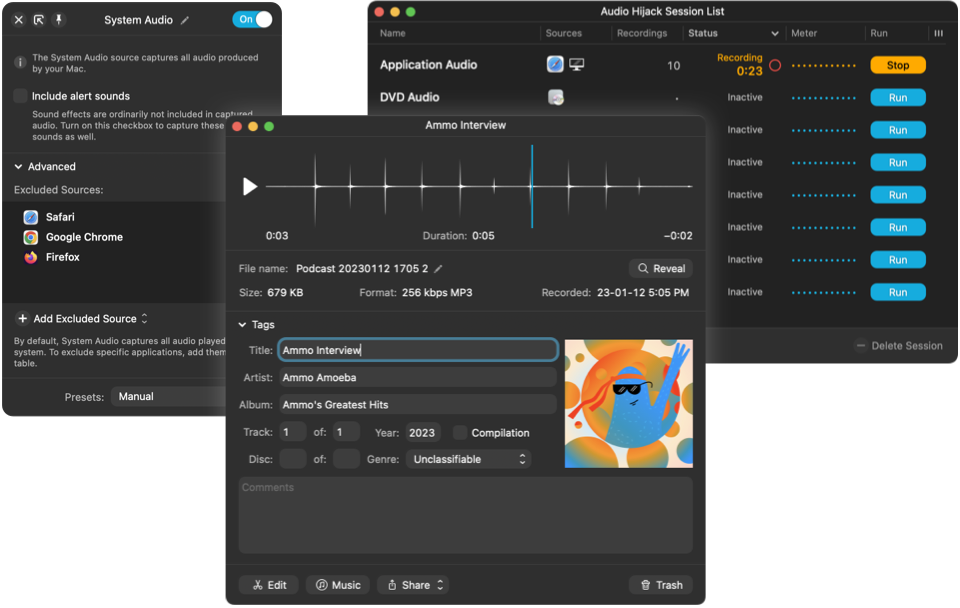
Task: Click the display output icon in Application Audio row
Action: click(x=577, y=64)
